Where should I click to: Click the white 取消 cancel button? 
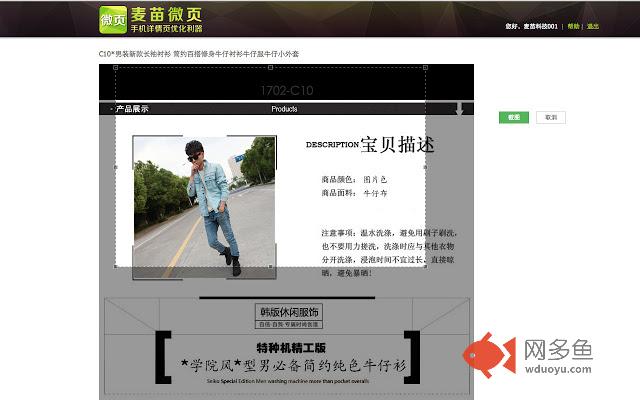(x=551, y=118)
